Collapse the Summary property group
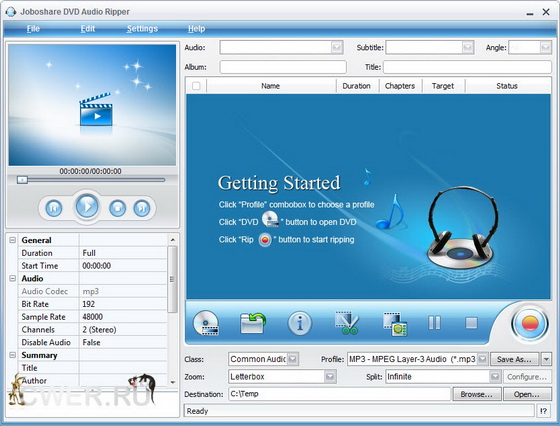 pos(12,355)
